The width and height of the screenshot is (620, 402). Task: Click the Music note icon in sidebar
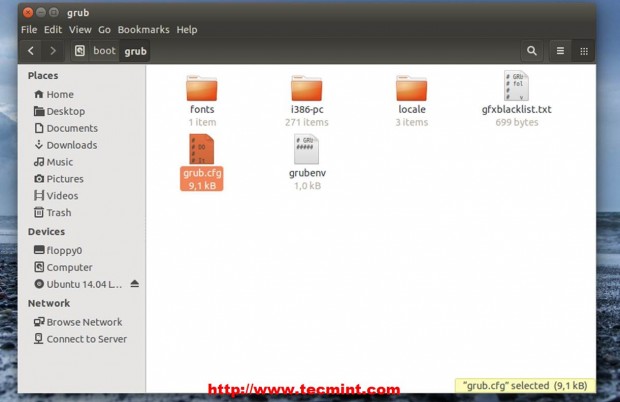click(x=39, y=162)
